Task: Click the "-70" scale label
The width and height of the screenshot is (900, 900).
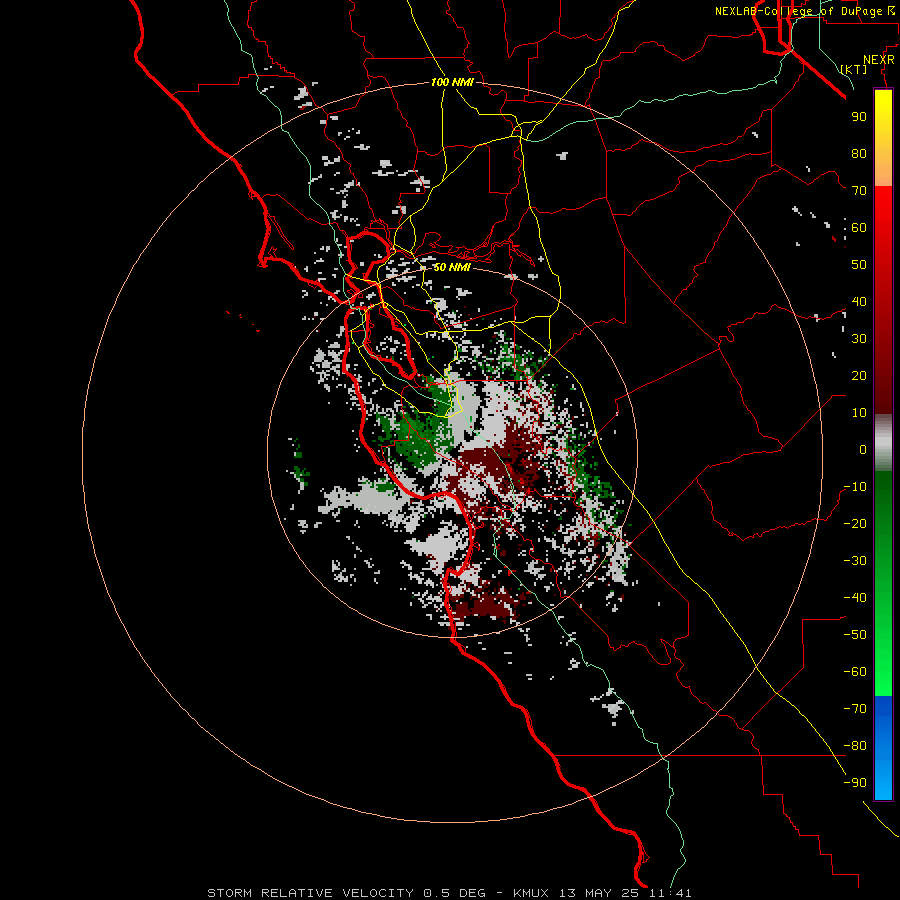Action: pyautogui.click(x=855, y=709)
